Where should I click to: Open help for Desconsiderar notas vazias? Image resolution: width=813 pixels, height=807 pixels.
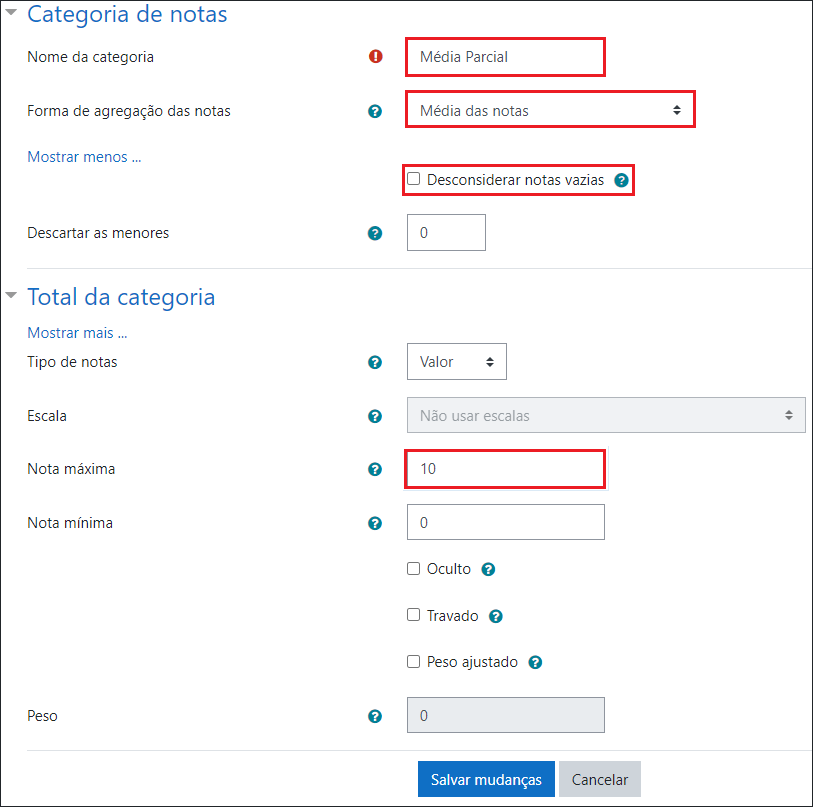tap(621, 180)
